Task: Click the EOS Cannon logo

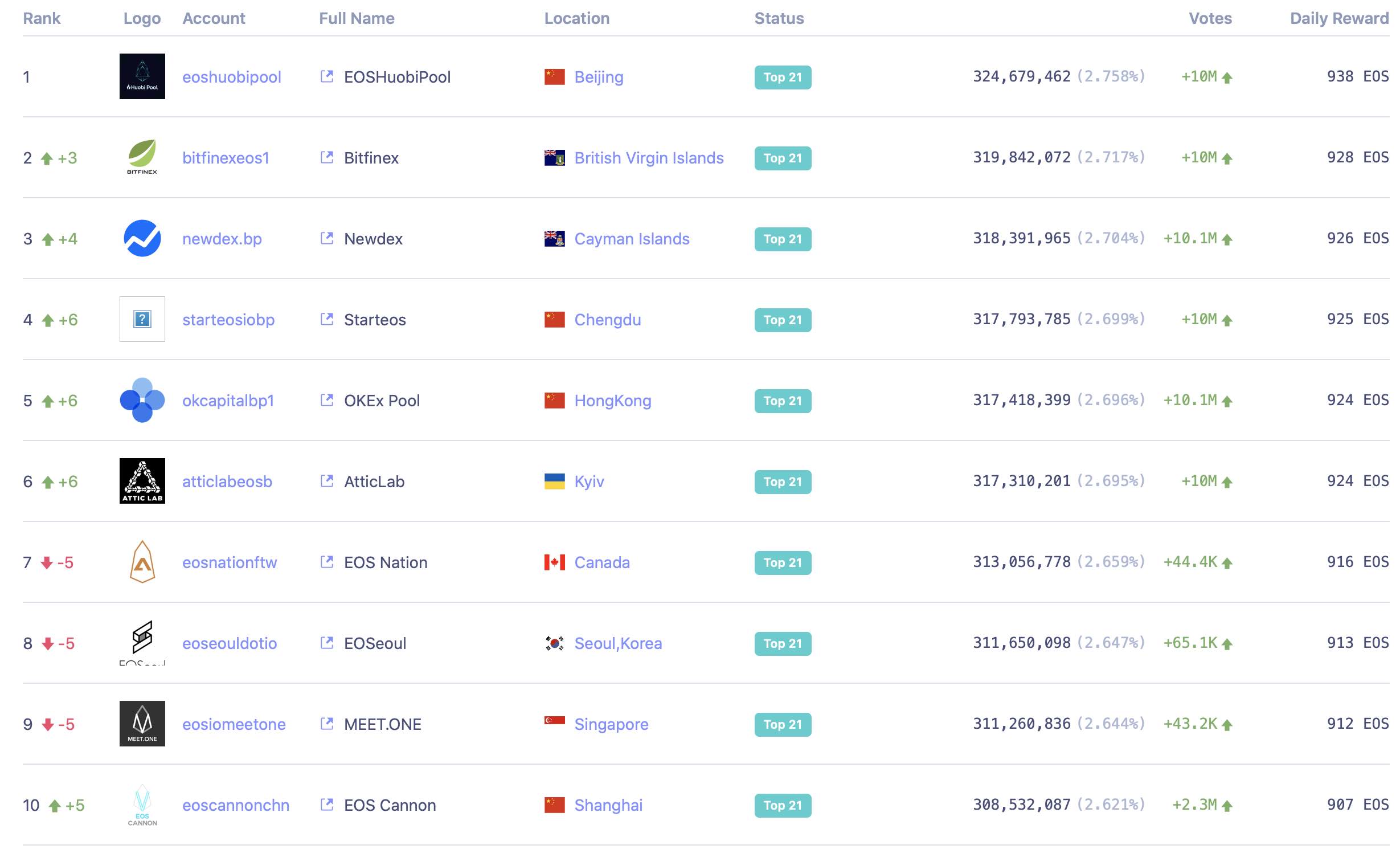Action: tap(142, 805)
